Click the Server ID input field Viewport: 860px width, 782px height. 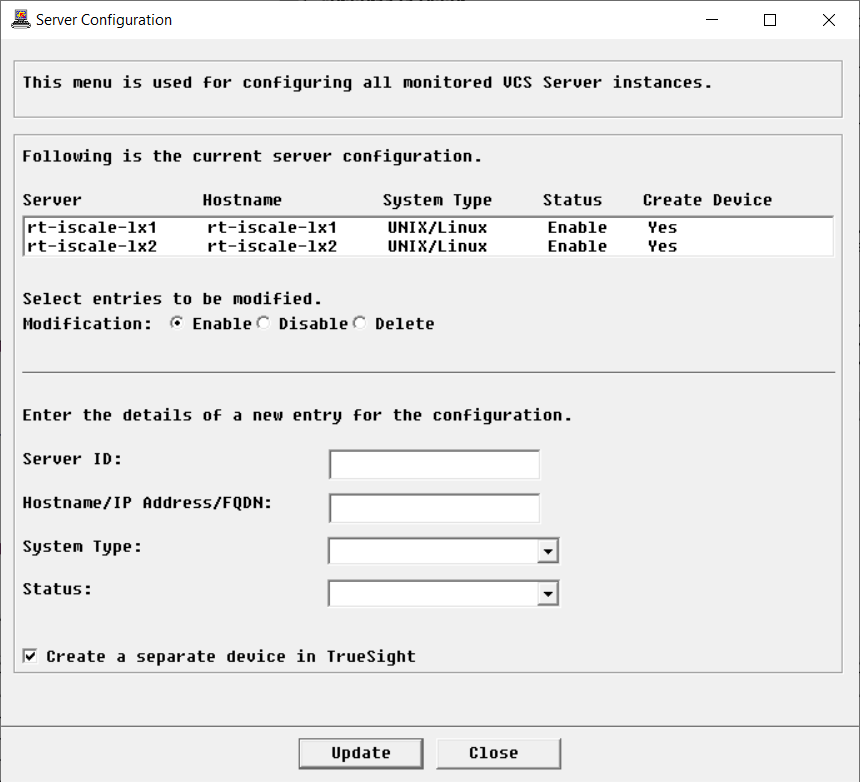click(x=433, y=463)
